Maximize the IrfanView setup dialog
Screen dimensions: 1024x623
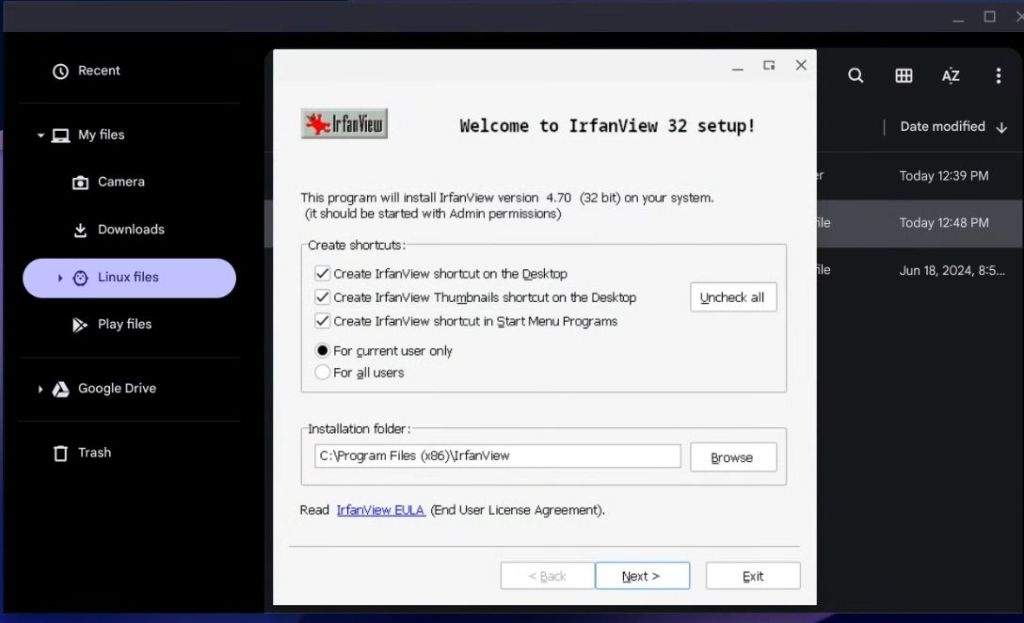769,65
